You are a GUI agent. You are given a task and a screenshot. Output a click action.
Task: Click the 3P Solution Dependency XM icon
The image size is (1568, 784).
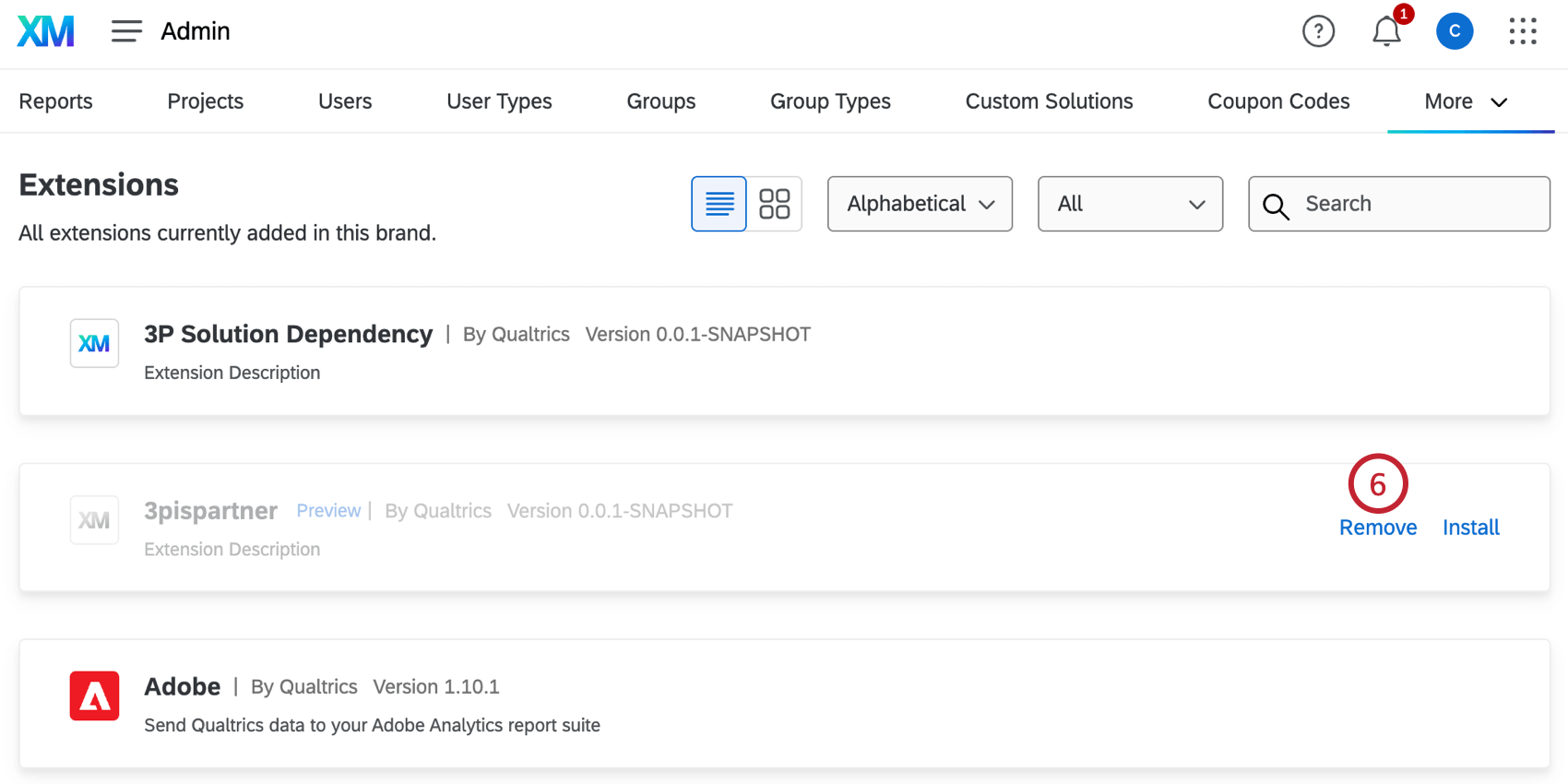coord(94,343)
